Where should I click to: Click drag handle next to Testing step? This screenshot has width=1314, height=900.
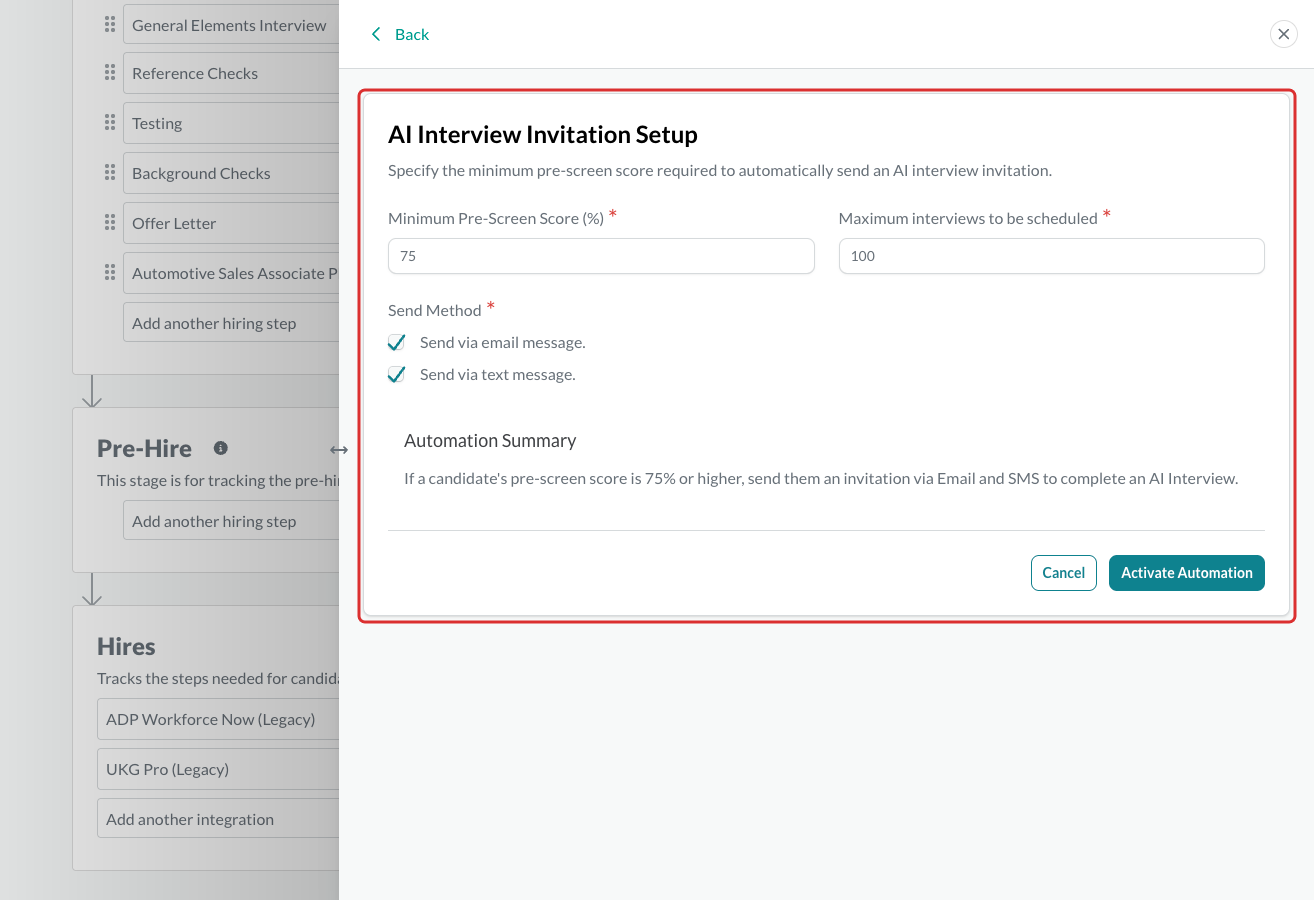[x=110, y=122]
